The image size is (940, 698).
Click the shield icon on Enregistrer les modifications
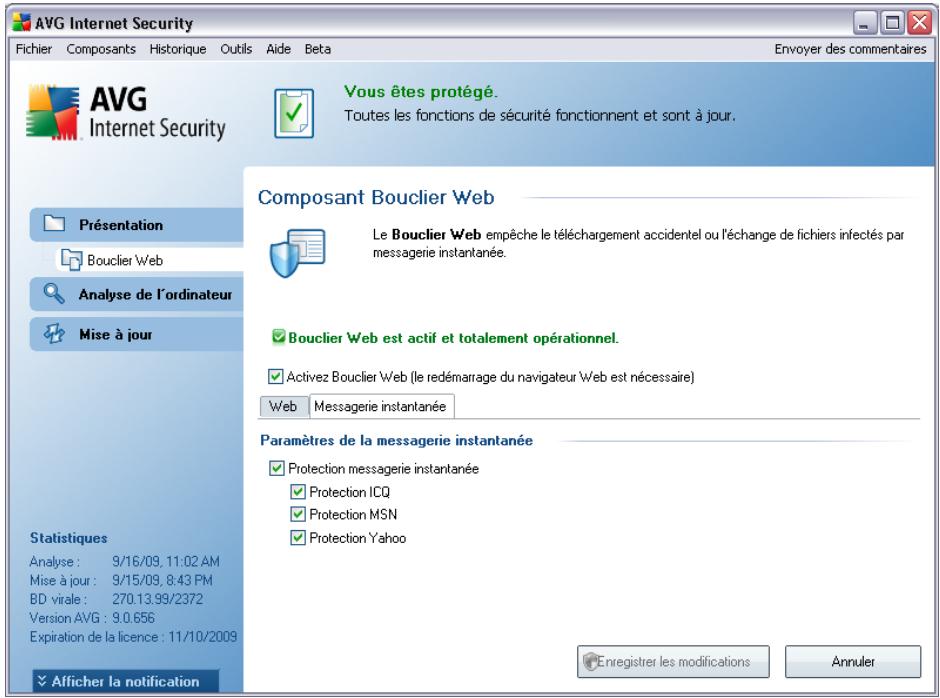coord(590,661)
